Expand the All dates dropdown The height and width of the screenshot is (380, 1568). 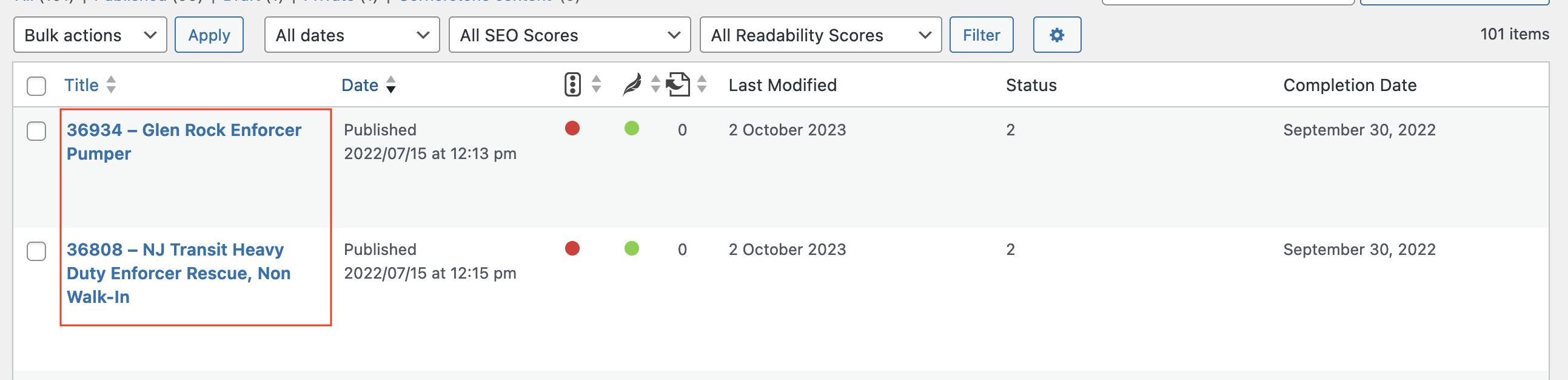(x=352, y=35)
